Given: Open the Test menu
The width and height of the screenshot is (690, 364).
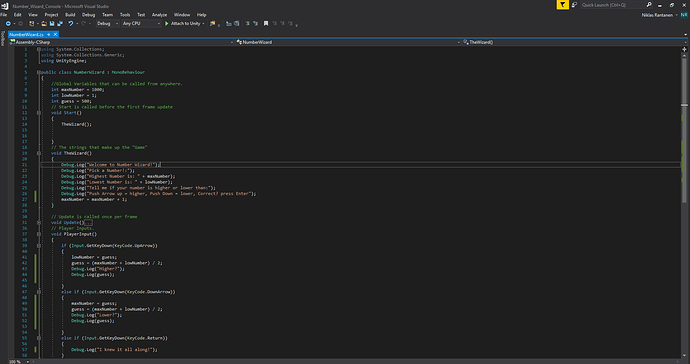Looking at the screenshot, I should (141, 15).
